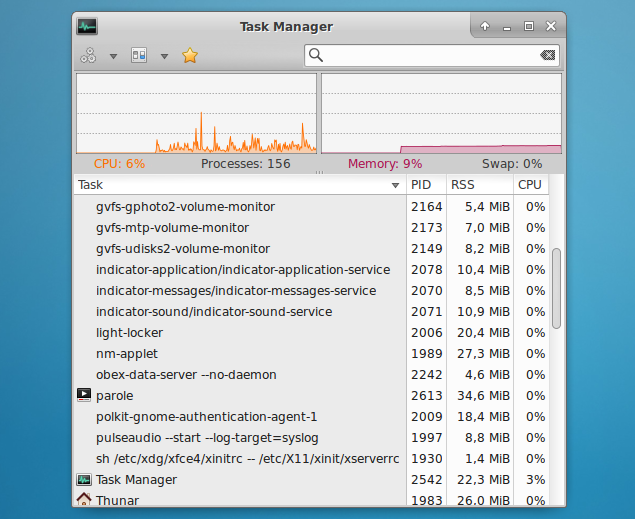Sort by PID column header
The height and width of the screenshot is (519, 635).
coord(426,185)
